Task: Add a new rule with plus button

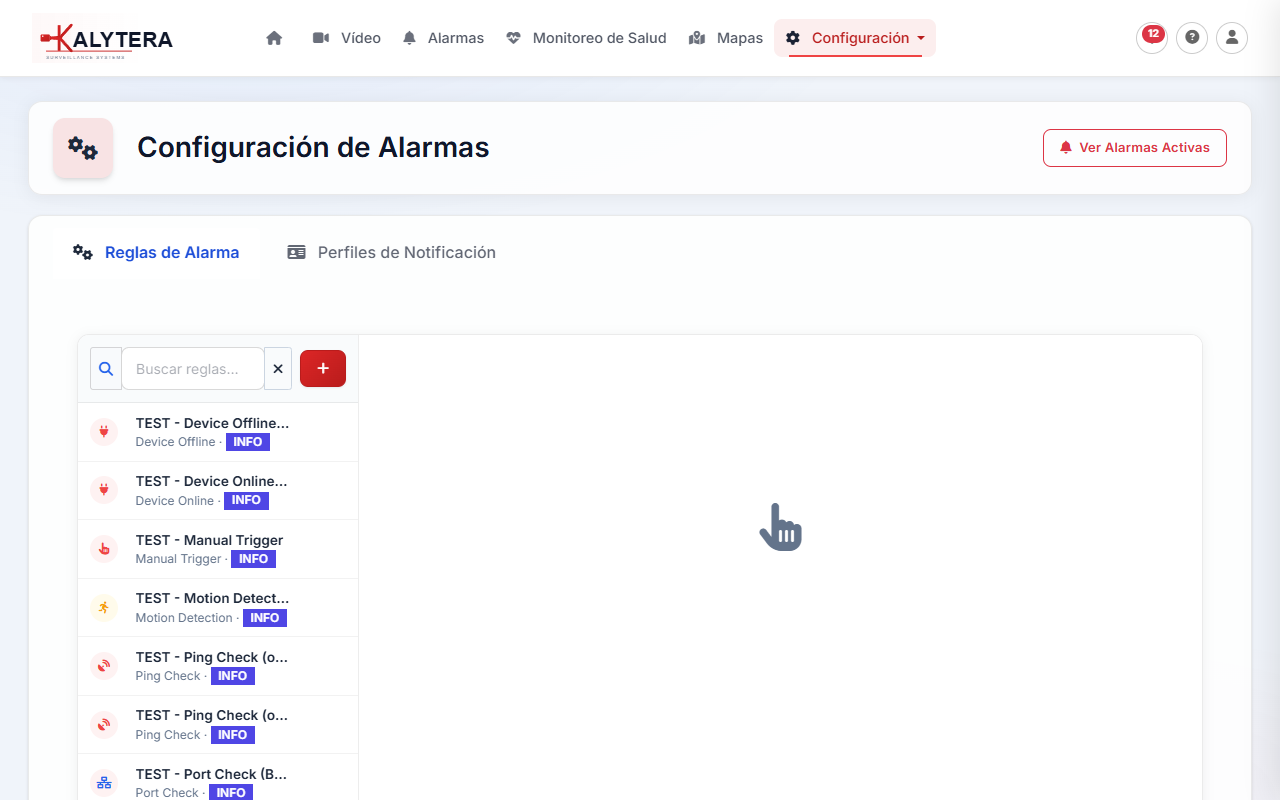Action: [x=323, y=369]
